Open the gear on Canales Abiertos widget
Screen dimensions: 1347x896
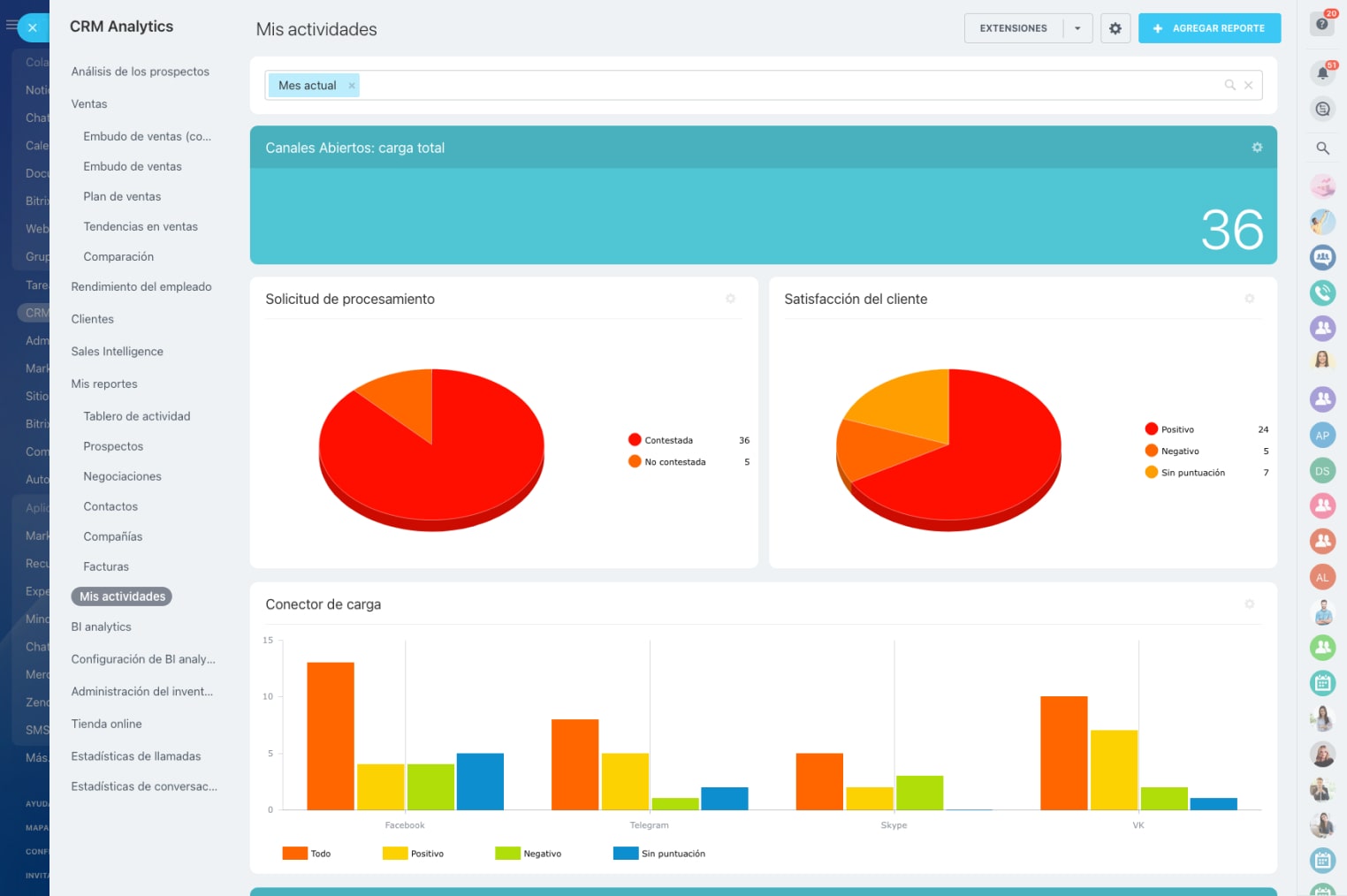pos(1257,148)
